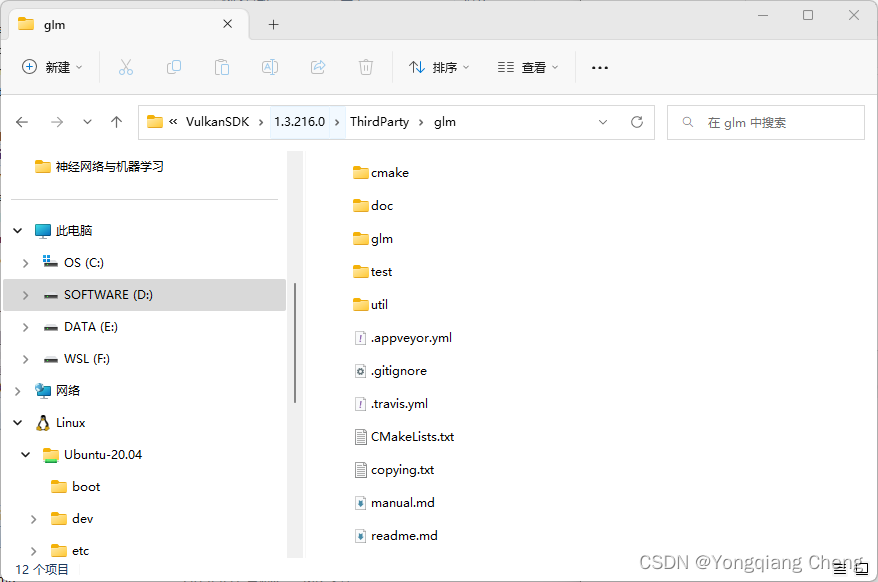Expand the etc folder node
Image resolution: width=878 pixels, height=582 pixels.
(x=34, y=551)
